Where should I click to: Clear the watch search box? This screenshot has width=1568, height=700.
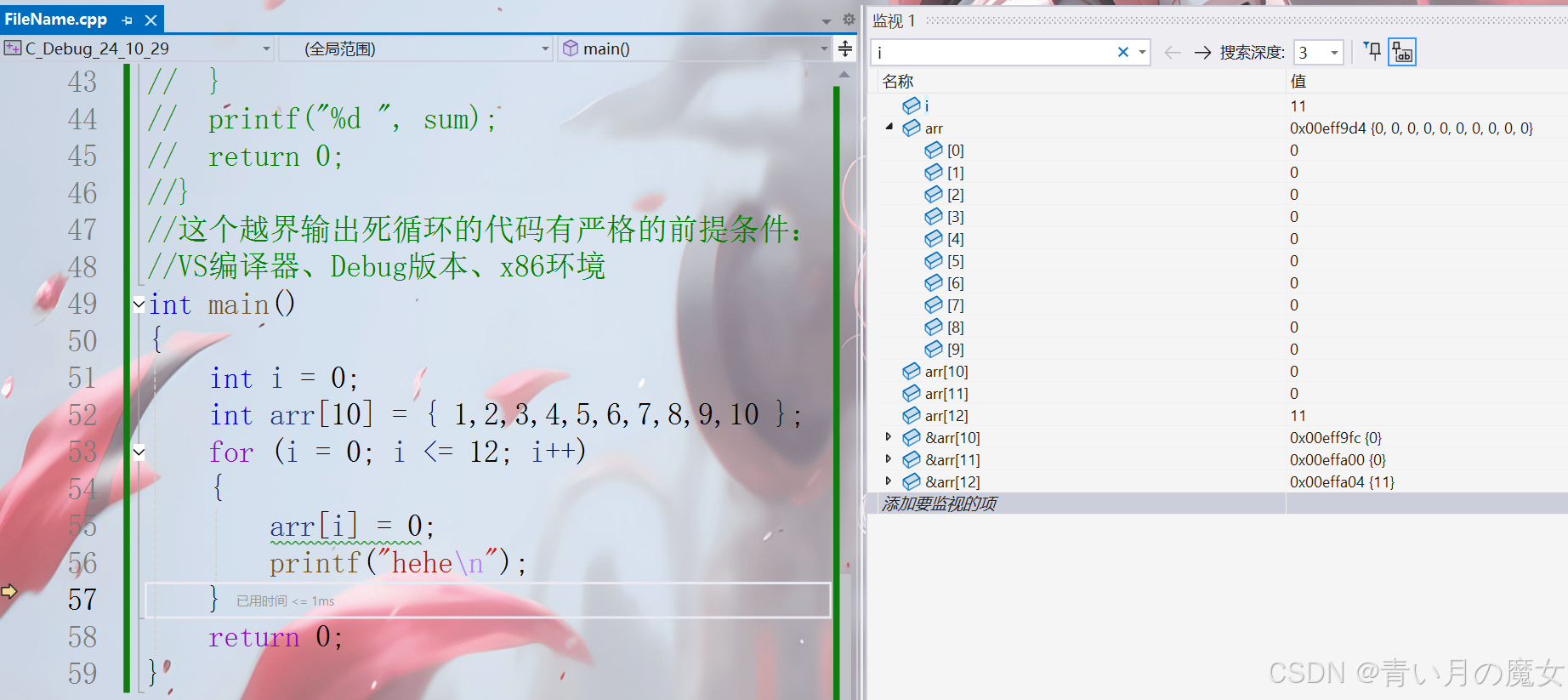point(1122,52)
